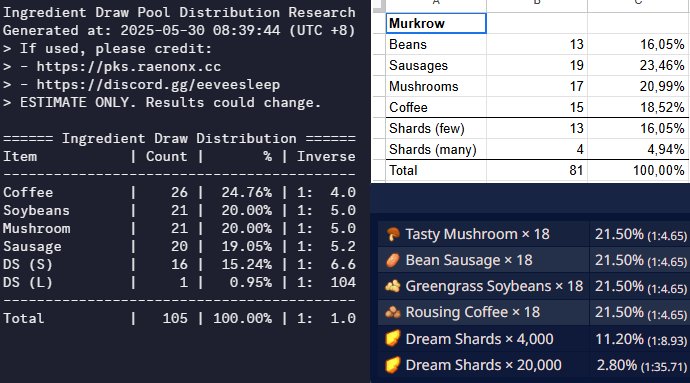Select the Shards (few) cell

[436, 129]
